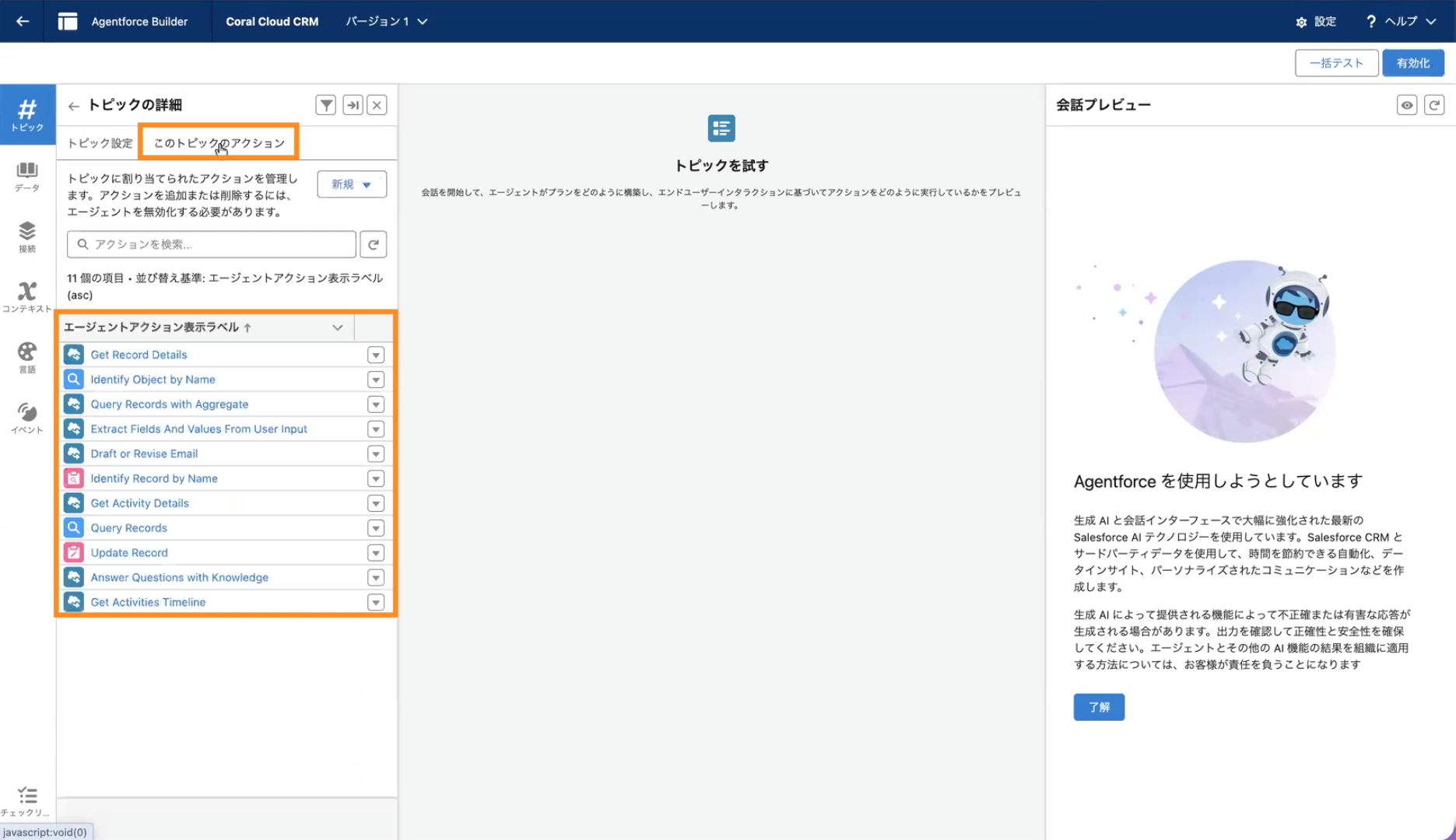Image resolution: width=1456 pixels, height=840 pixels.
Task: Open Answer Questions with Knowledge link
Action: tap(179, 577)
